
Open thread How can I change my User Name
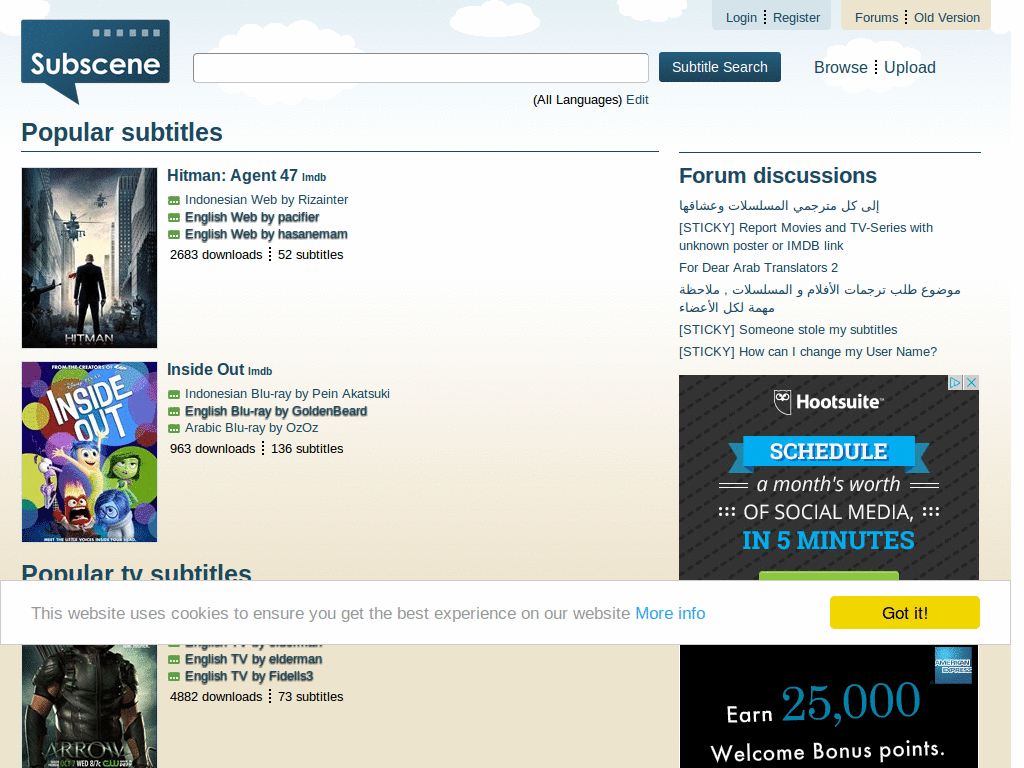tap(808, 352)
